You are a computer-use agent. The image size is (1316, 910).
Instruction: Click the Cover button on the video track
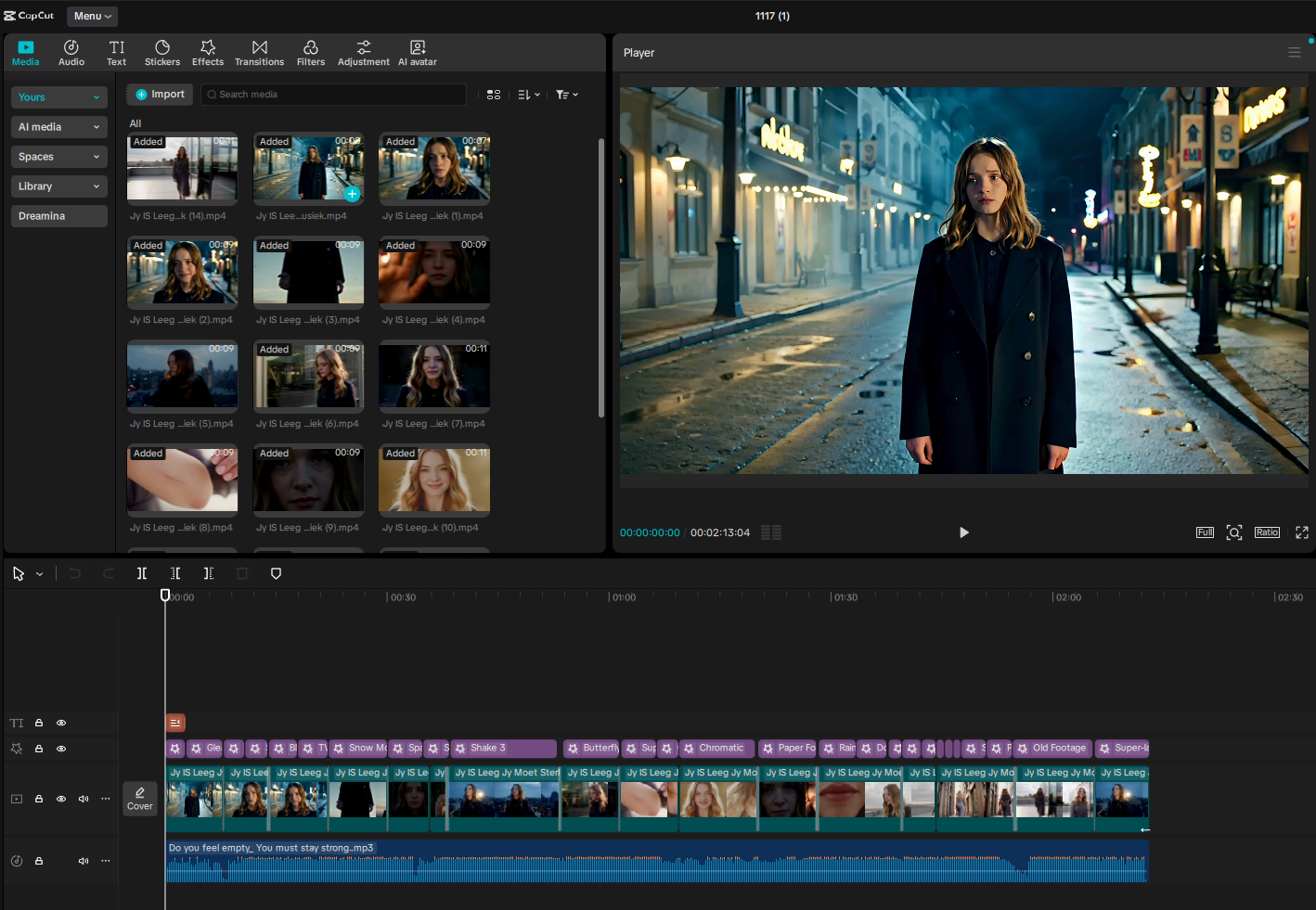click(140, 798)
